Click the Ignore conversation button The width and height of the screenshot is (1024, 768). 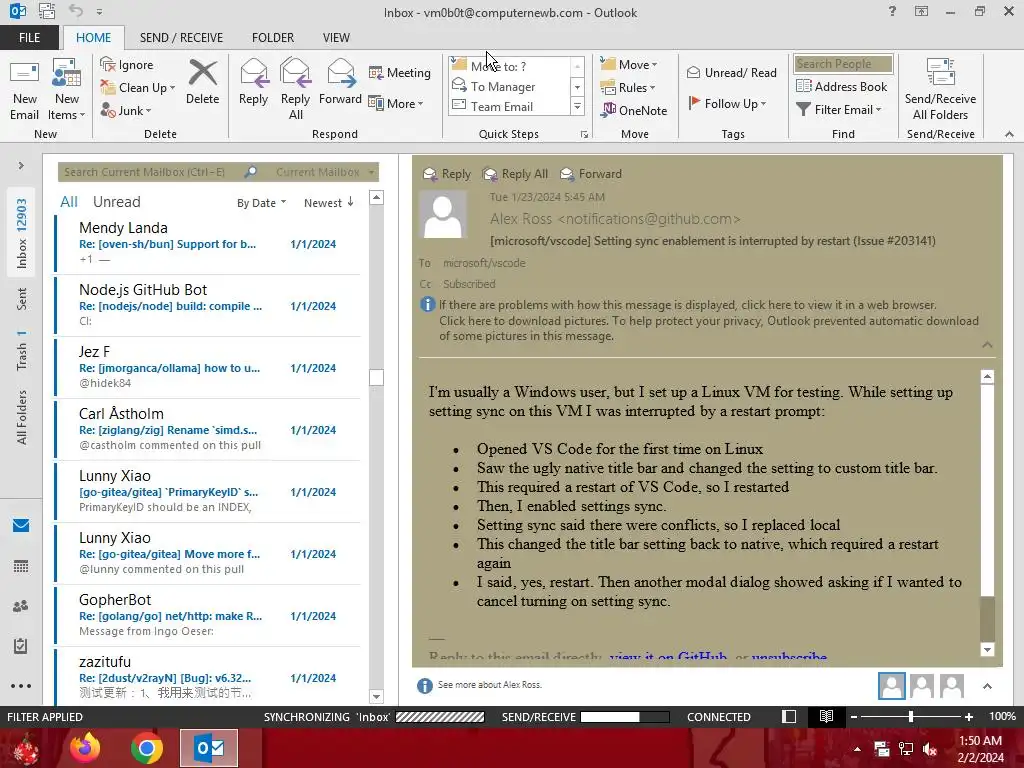point(127,65)
